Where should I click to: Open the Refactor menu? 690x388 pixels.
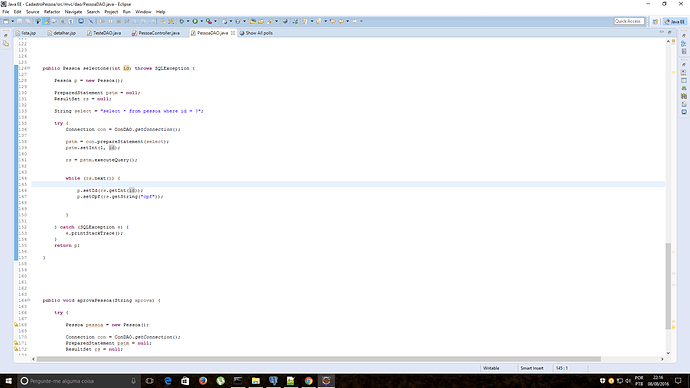[x=52, y=12]
